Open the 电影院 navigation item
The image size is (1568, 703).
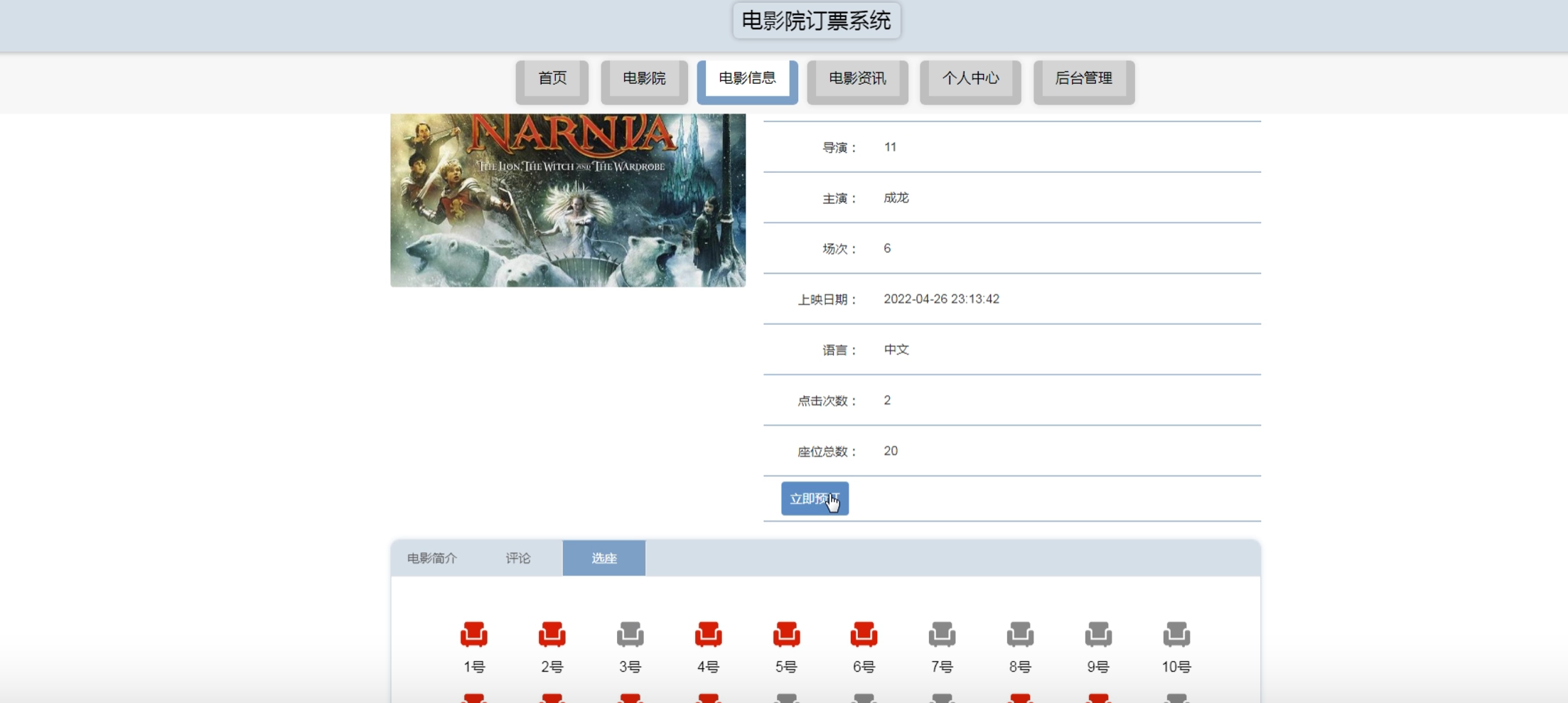[645, 82]
